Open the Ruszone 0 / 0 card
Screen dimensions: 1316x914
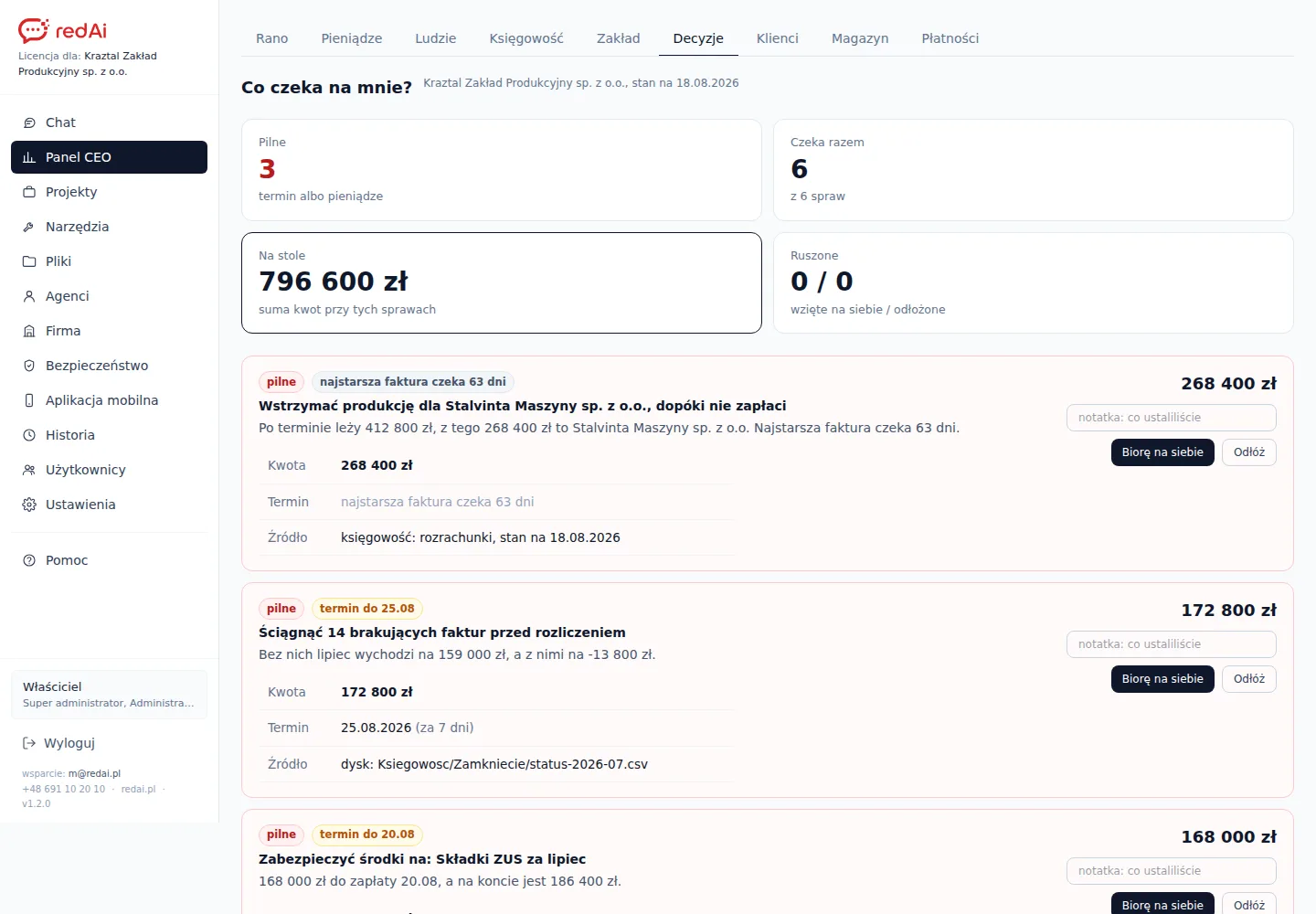(x=1034, y=283)
